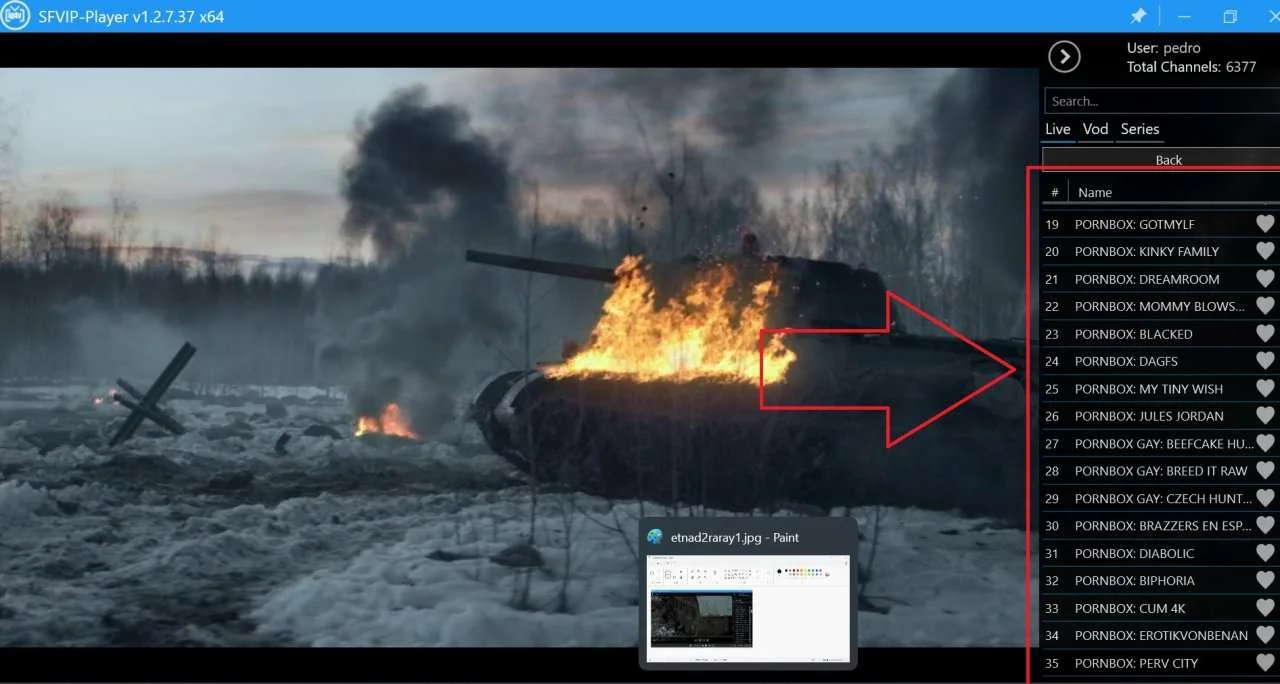Open the Paint window preview thumbnail
This screenshot has height=684, width=1280.
(748, 608)
